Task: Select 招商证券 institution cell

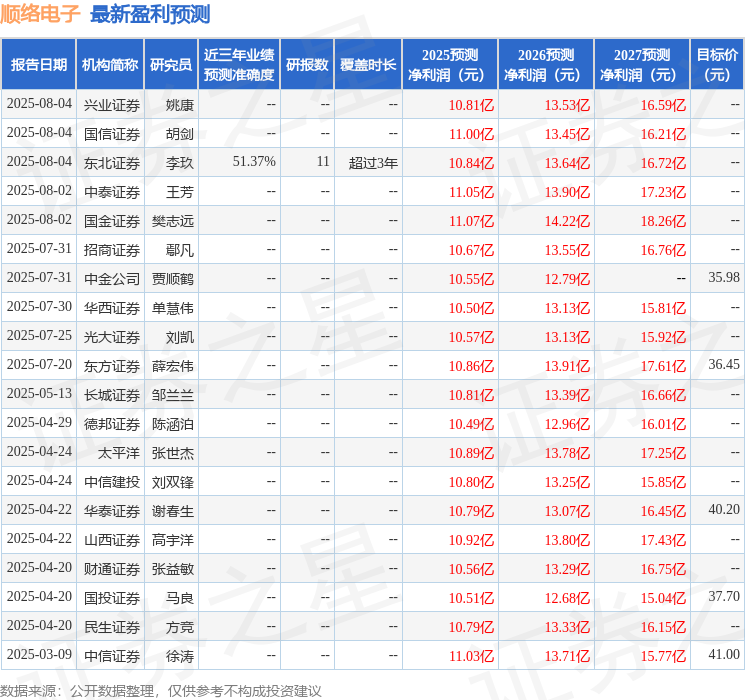Action: pyautogui.click(x=112, y=250)
